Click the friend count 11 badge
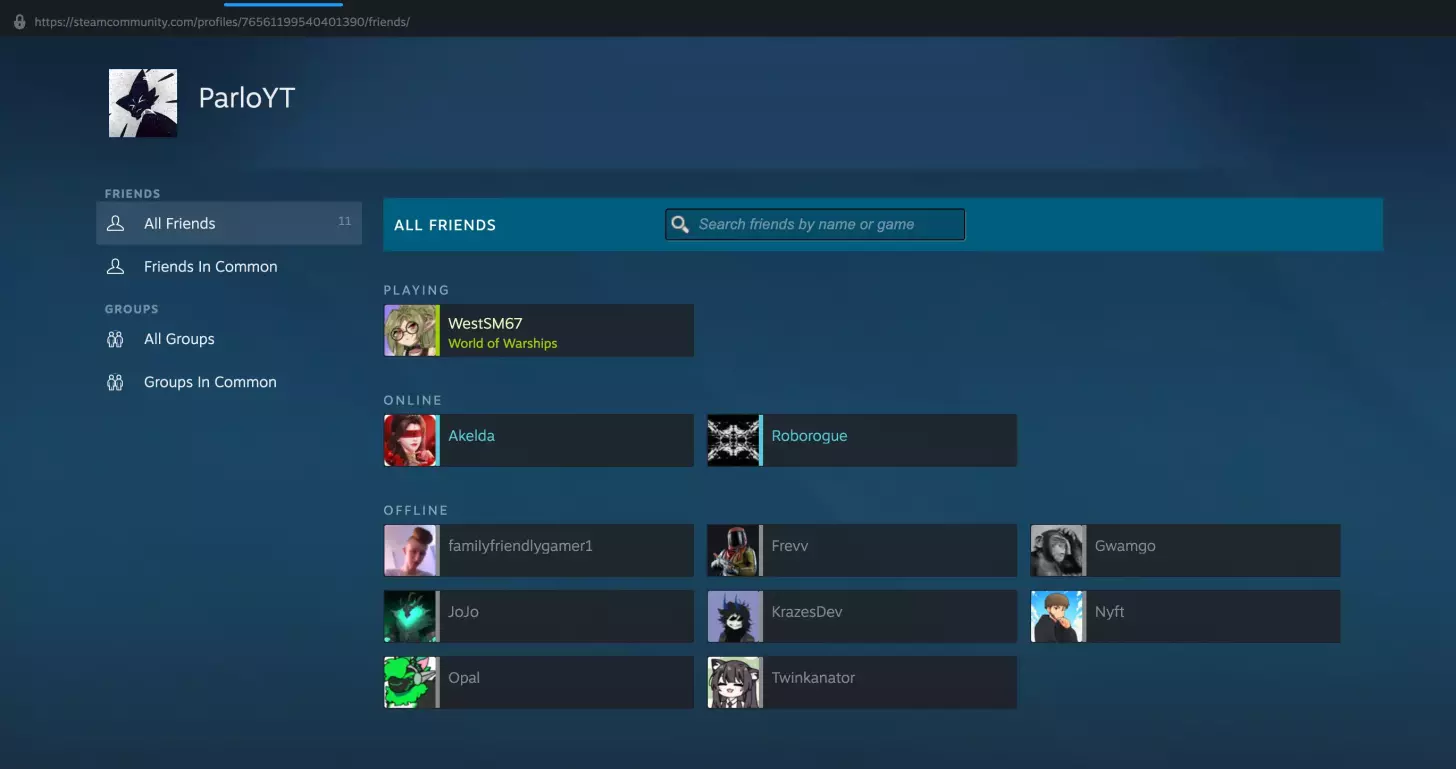This screenshot has width=1456, height=769. [x=344, y=221]
